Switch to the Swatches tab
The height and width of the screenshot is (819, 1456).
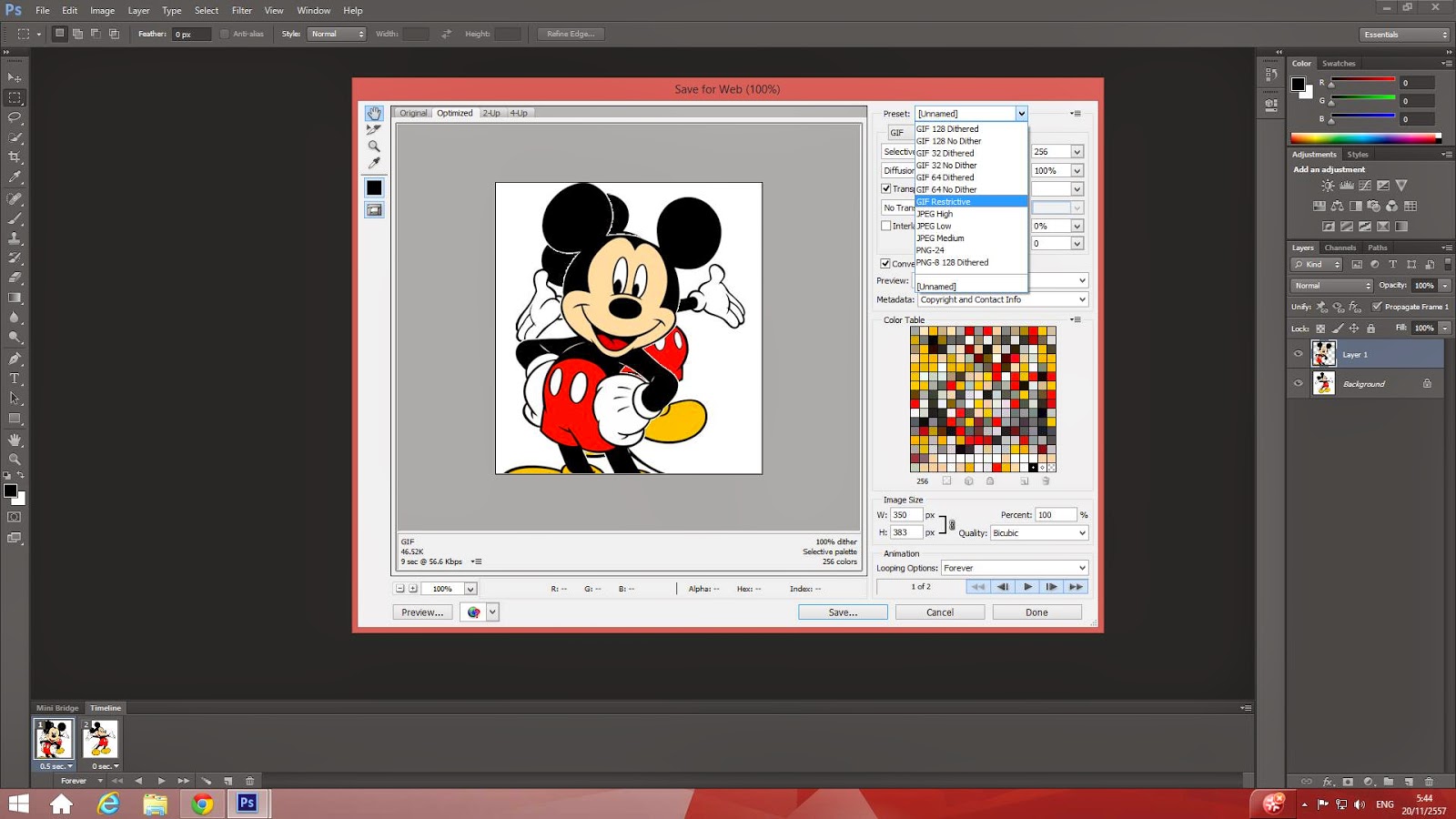click(1339, 64)
